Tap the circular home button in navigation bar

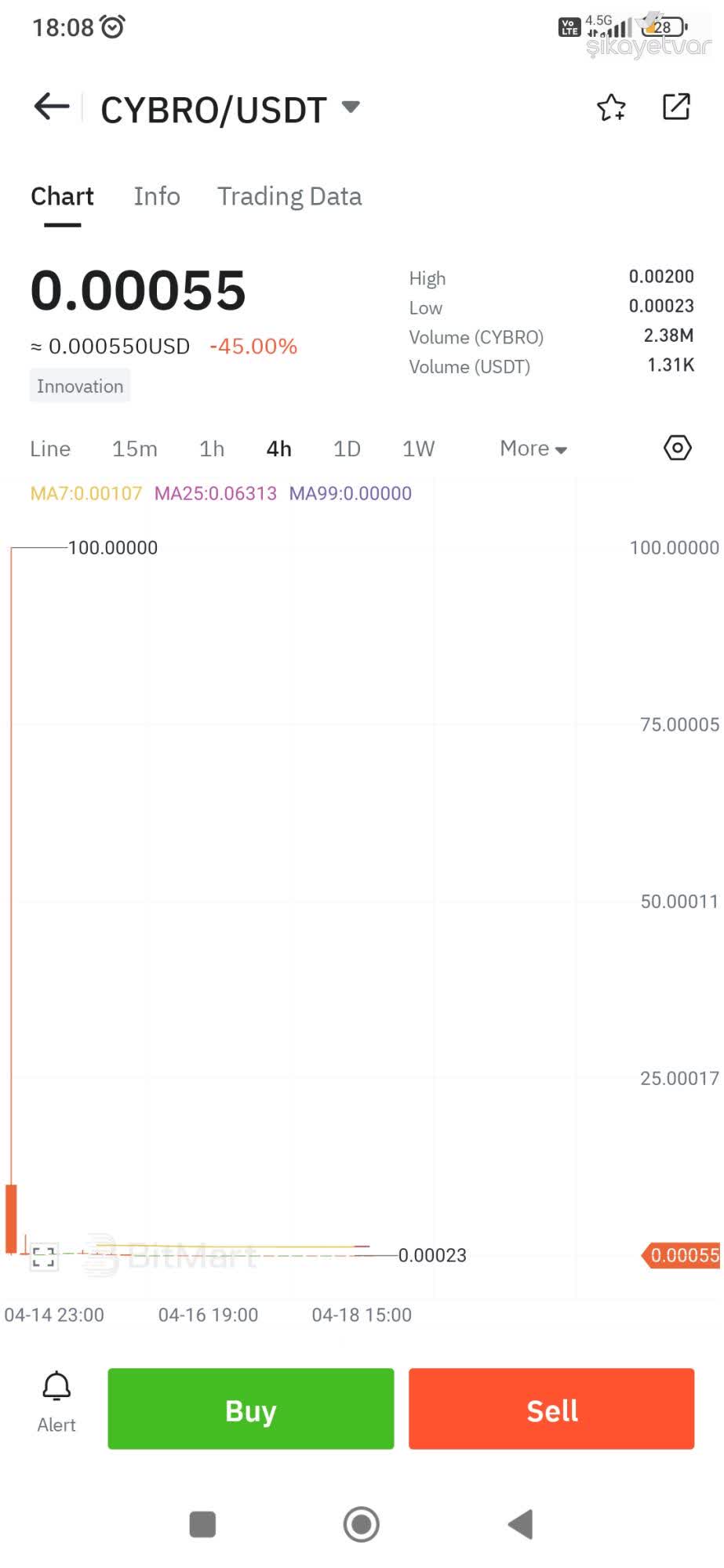[x=361, y=1524]
